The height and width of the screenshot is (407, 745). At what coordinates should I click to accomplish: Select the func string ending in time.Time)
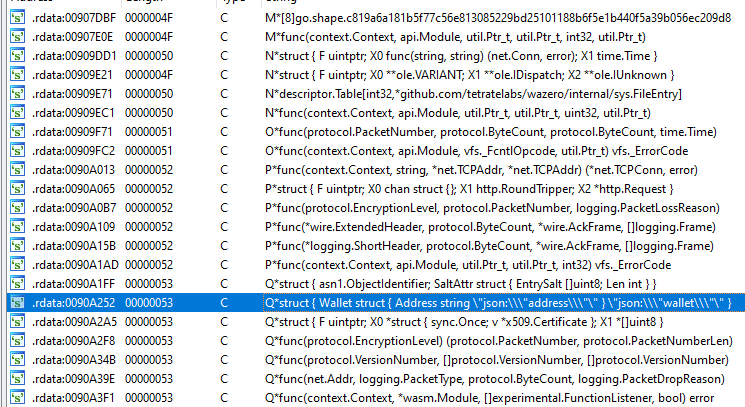tap(491, 132)
